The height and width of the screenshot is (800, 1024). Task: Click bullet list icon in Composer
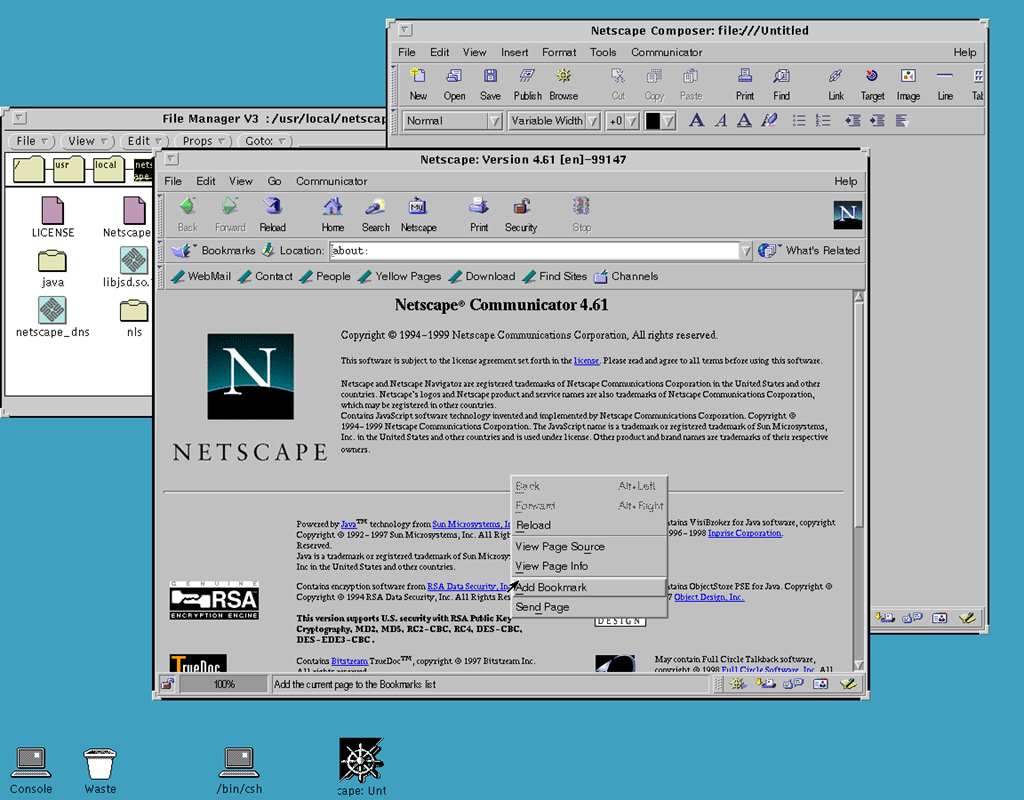click(x=798, y=120)
